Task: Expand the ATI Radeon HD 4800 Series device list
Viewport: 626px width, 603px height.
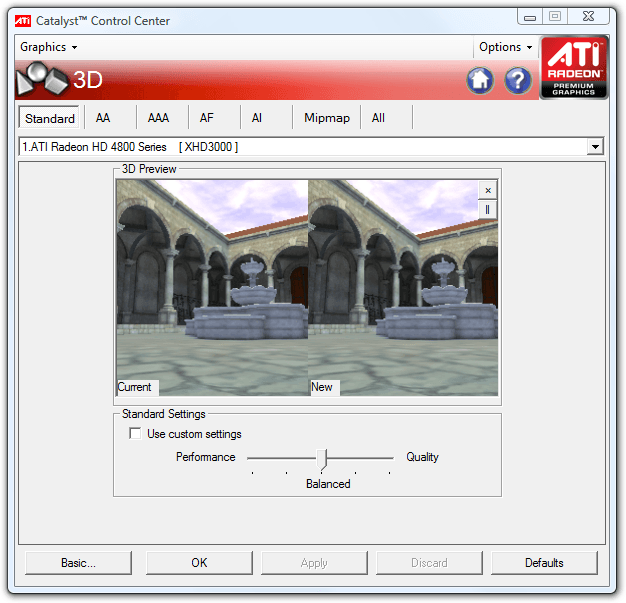Action: [x=595, y=147]
